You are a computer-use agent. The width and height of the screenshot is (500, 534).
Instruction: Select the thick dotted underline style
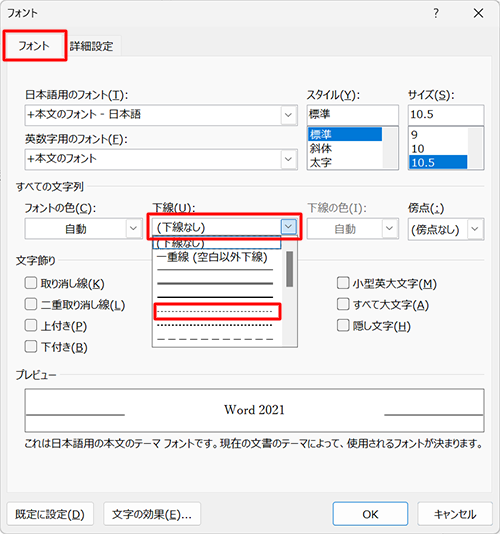click(x=215, y=325)
